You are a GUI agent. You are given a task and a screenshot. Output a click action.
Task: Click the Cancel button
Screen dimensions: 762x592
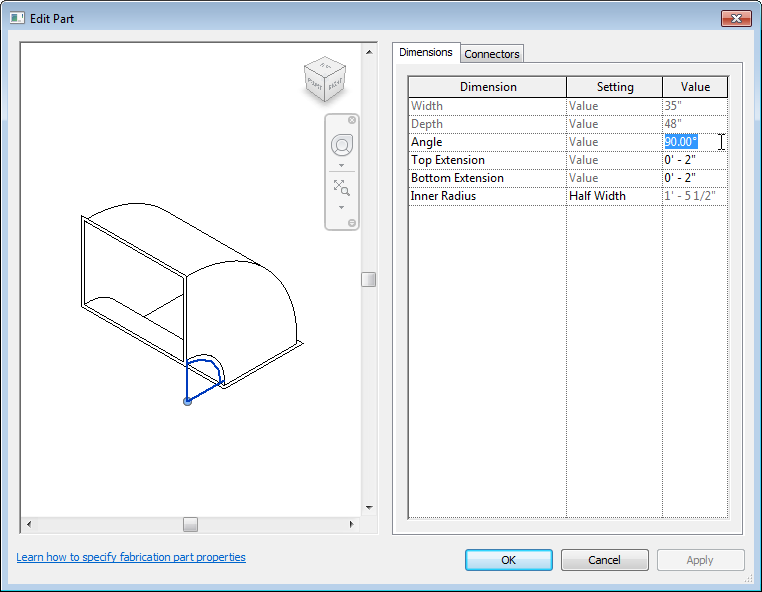tap(604, 560)
